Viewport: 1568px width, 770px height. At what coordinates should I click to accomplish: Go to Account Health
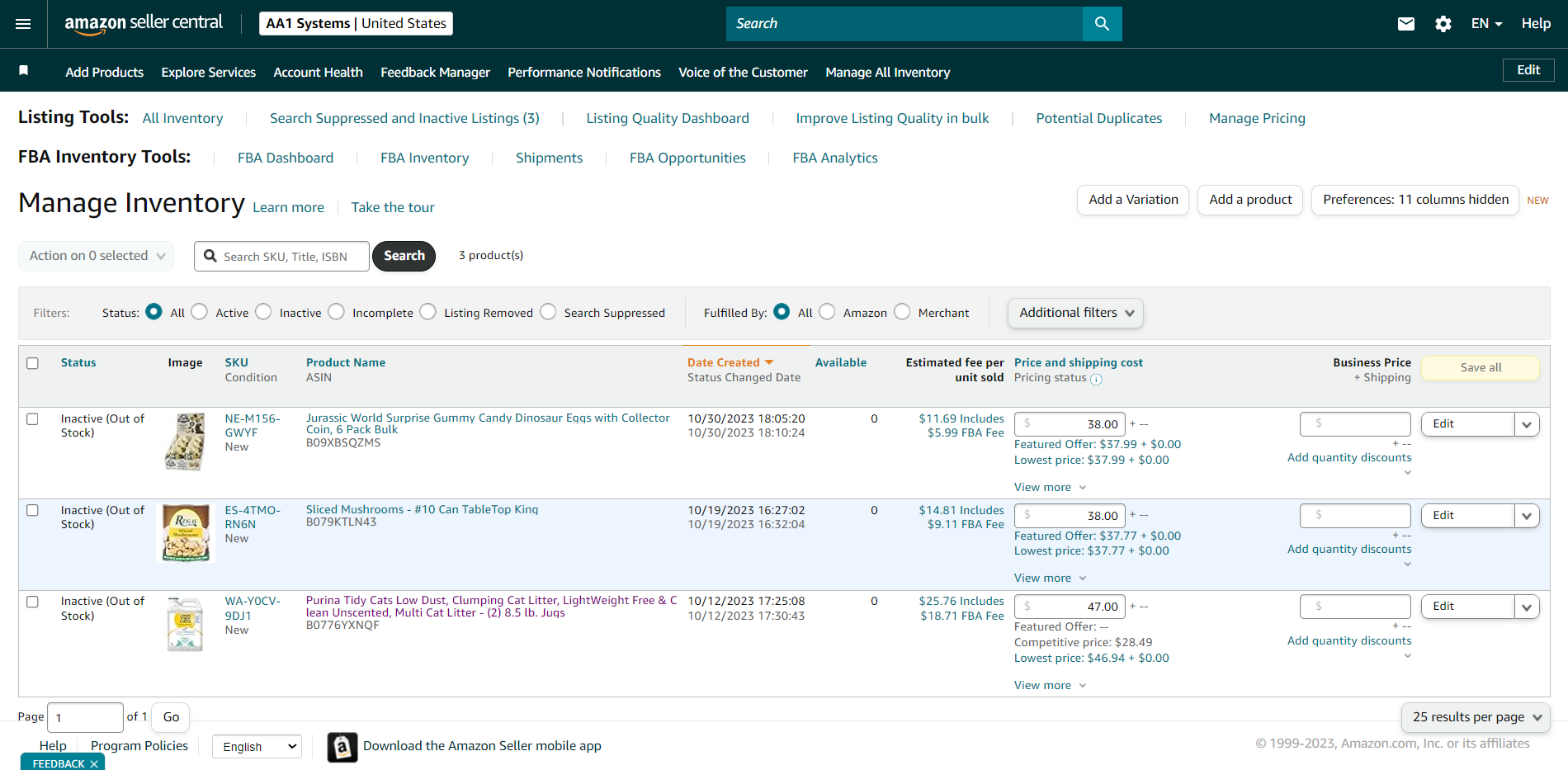[x=319, y=73]
